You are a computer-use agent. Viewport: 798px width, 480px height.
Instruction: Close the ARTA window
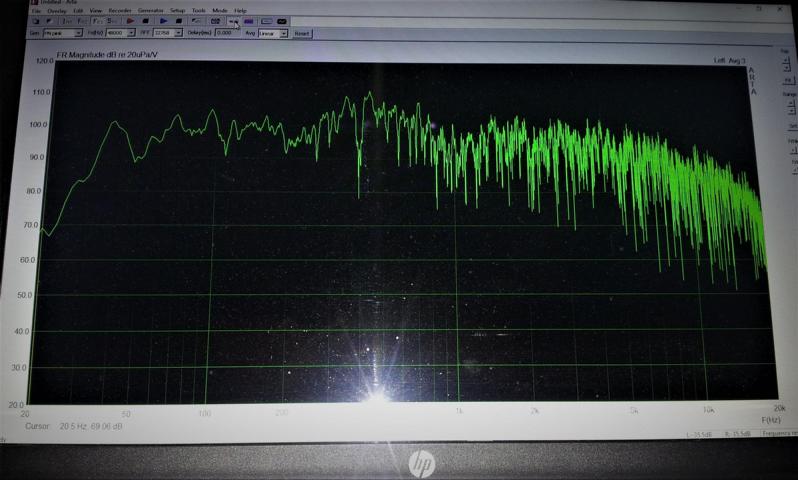click(x=781, y=9)
